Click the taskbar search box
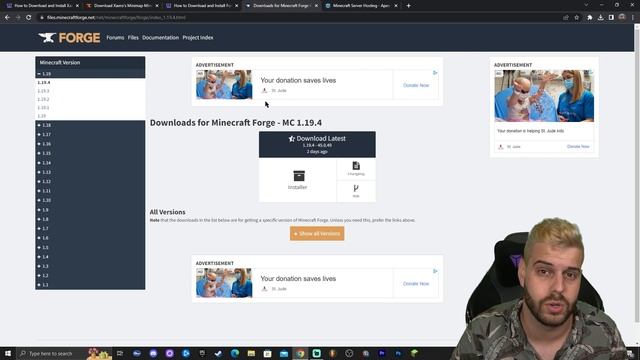The width and height of the screenshot is (640, 360). point(64,353)
